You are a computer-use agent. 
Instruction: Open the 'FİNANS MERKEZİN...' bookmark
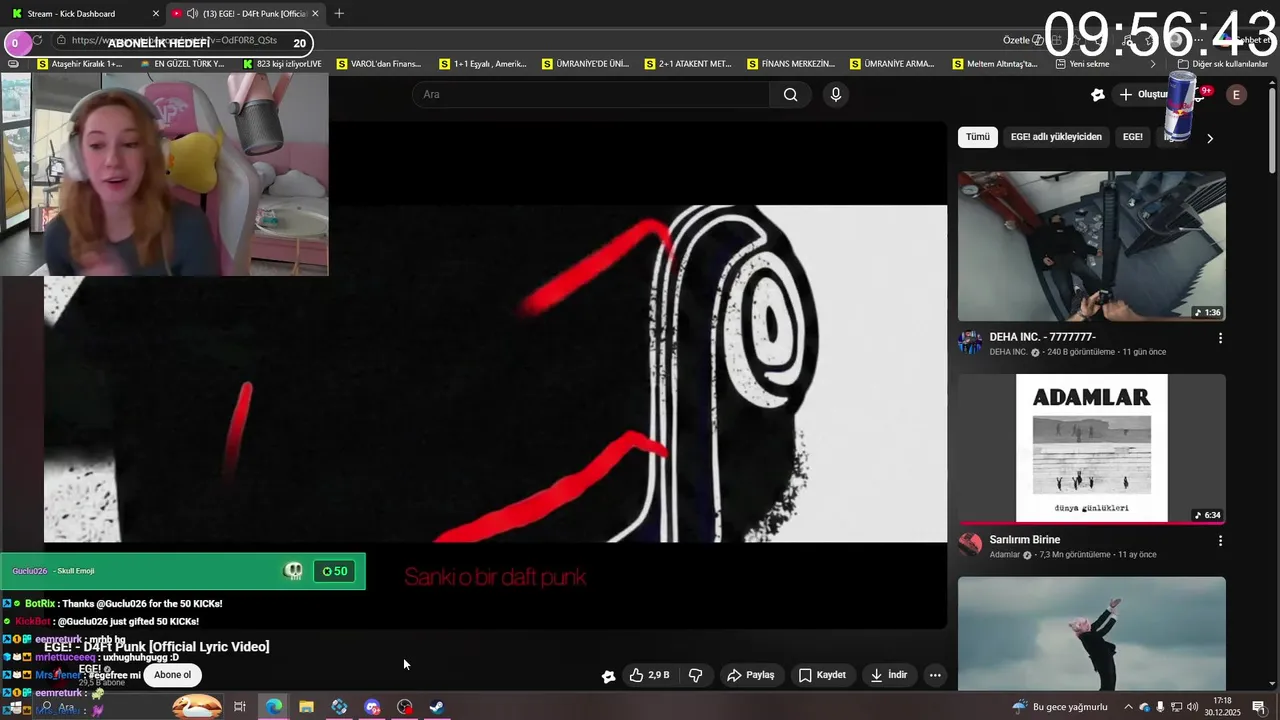tap(791, 64)
